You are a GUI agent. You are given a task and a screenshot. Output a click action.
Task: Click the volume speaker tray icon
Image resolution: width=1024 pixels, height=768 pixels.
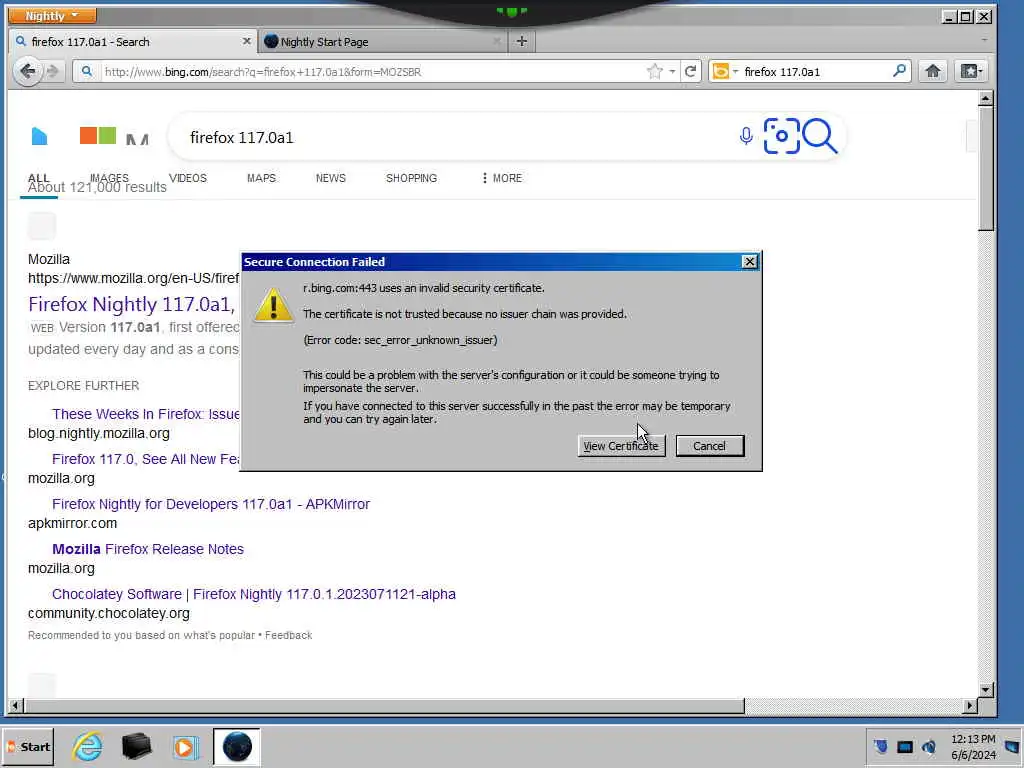pos(929,746)
